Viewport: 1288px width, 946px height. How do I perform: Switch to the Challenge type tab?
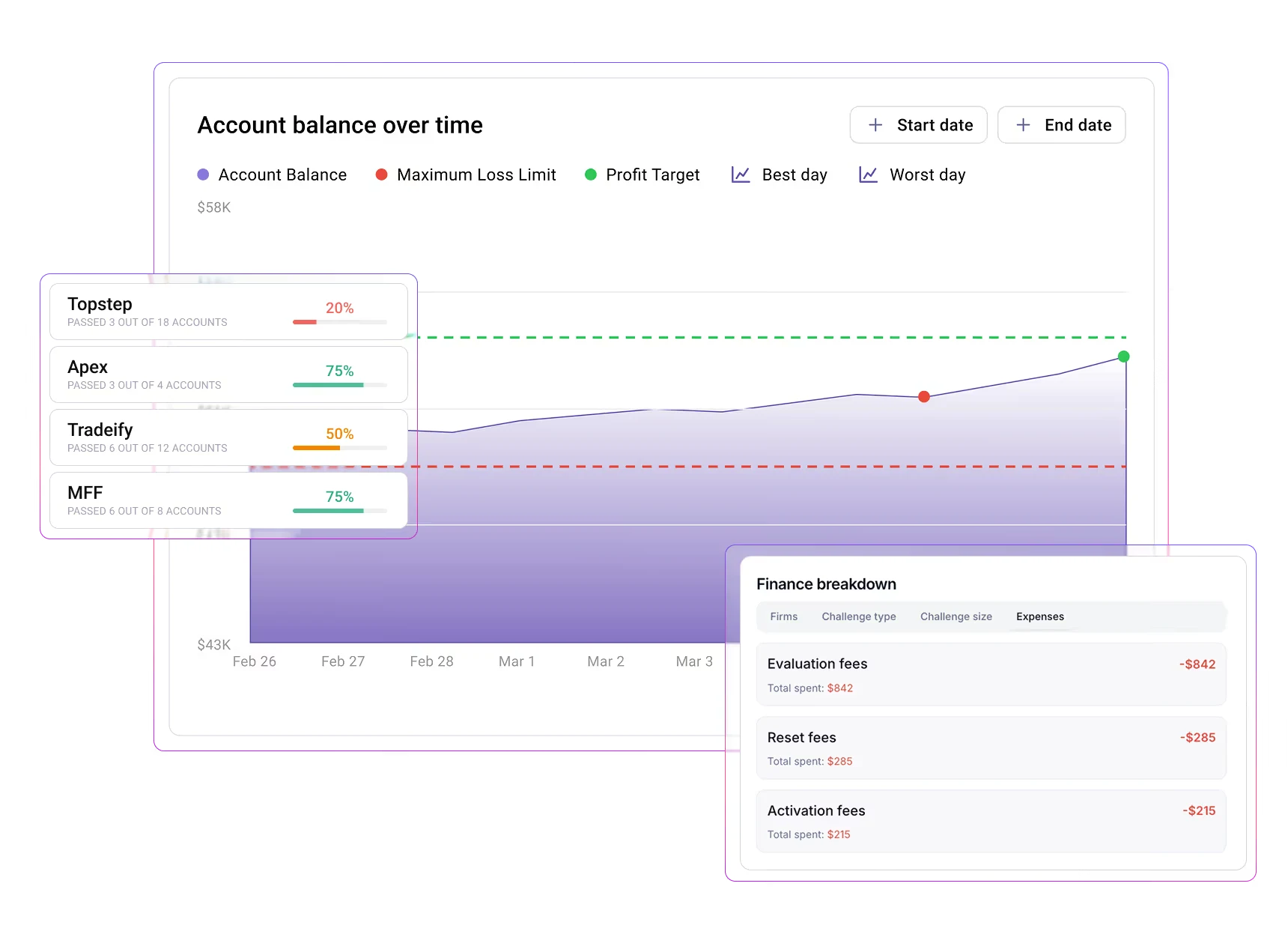858,616
